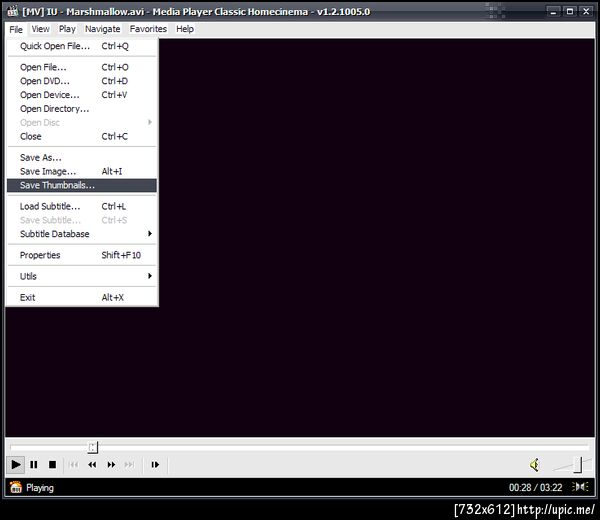This screenshot has width=600, height=520.
Task: Open Properties from File menu
Action: pyautogui.click(x=82, y=255)
